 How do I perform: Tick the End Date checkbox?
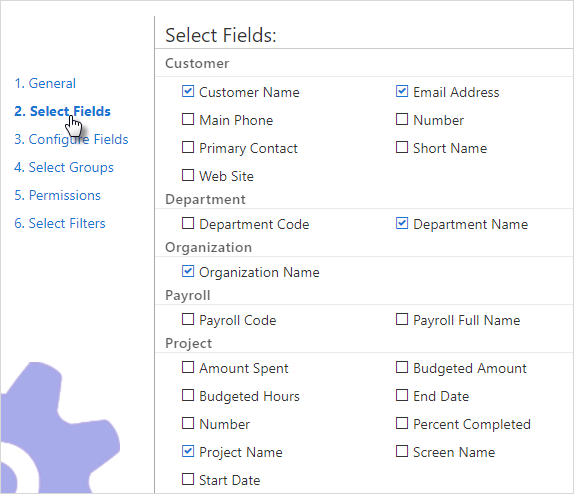coord(402,395)
